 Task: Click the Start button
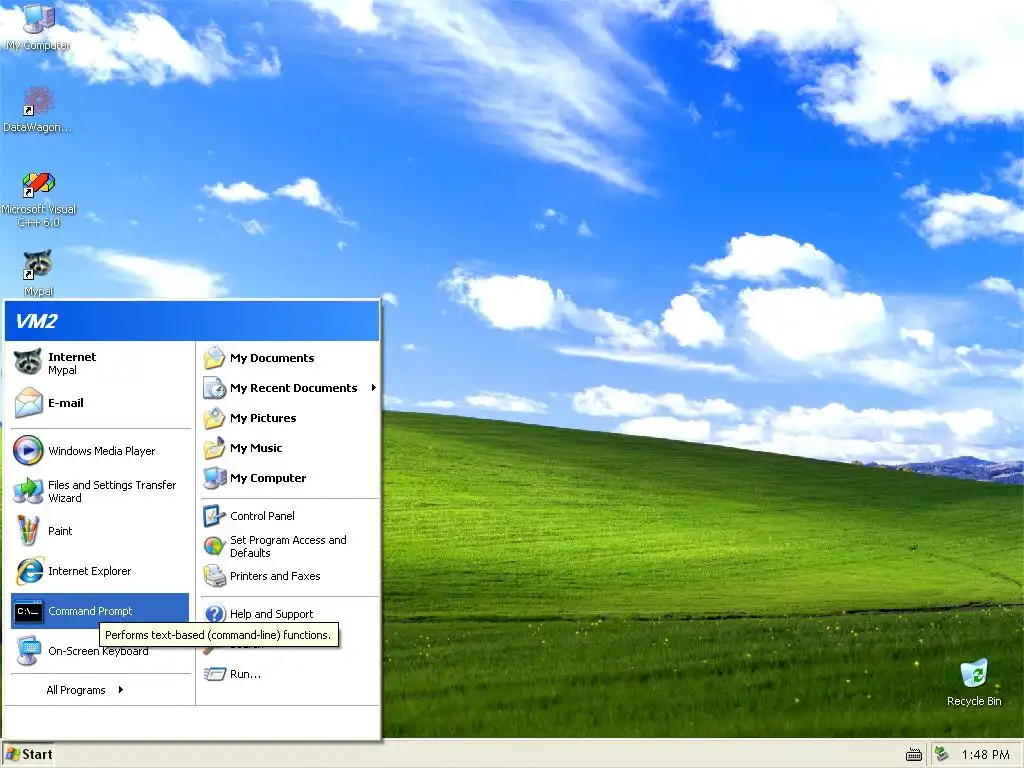[x=28, y=754]
